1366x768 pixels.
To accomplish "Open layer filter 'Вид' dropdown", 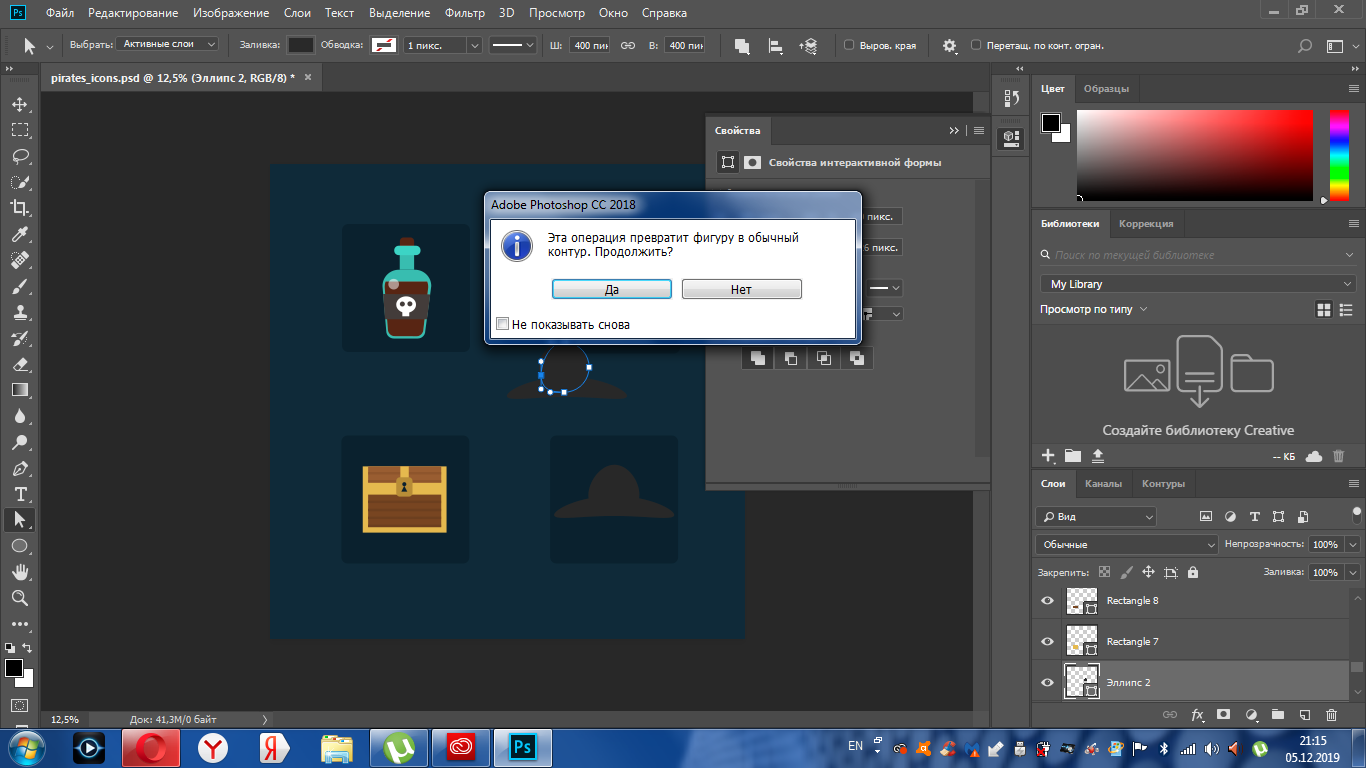I will point(1096,517).
